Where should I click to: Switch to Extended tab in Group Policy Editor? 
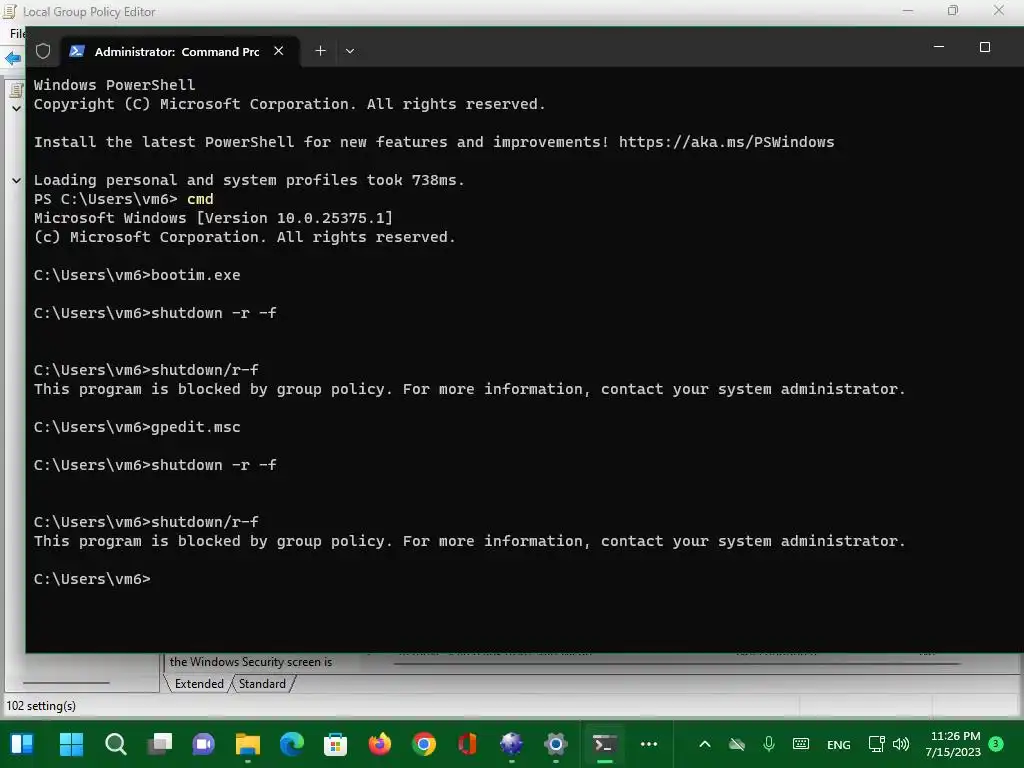199,683
